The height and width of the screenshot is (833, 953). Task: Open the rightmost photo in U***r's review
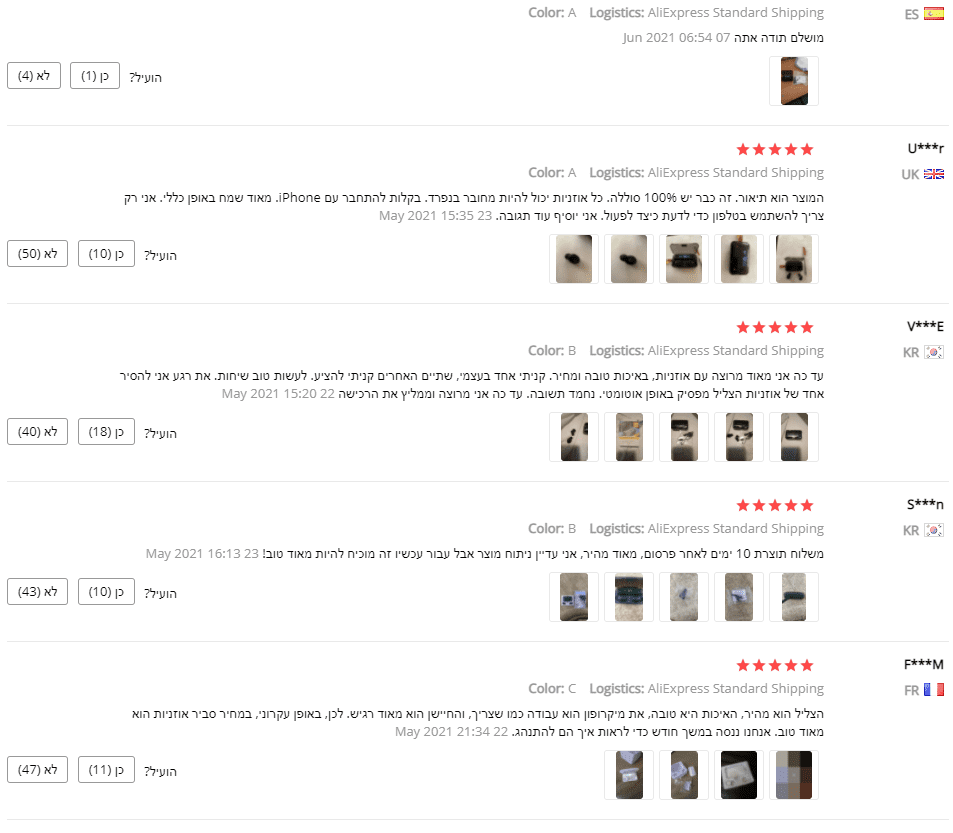tap(794, 259)
